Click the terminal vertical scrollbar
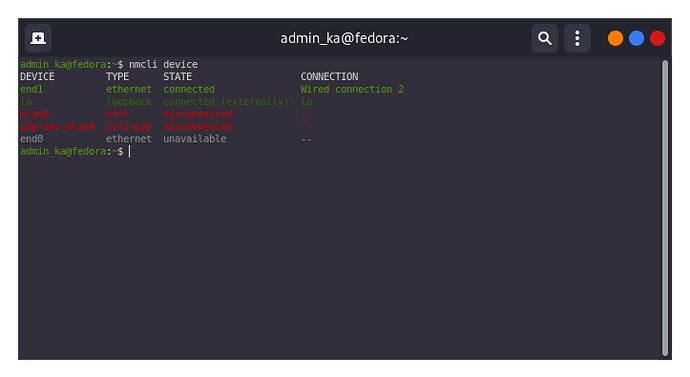Image resolution: width=690 pixels, height=377 pixels. pyautogui.click(x=665, y=208)
